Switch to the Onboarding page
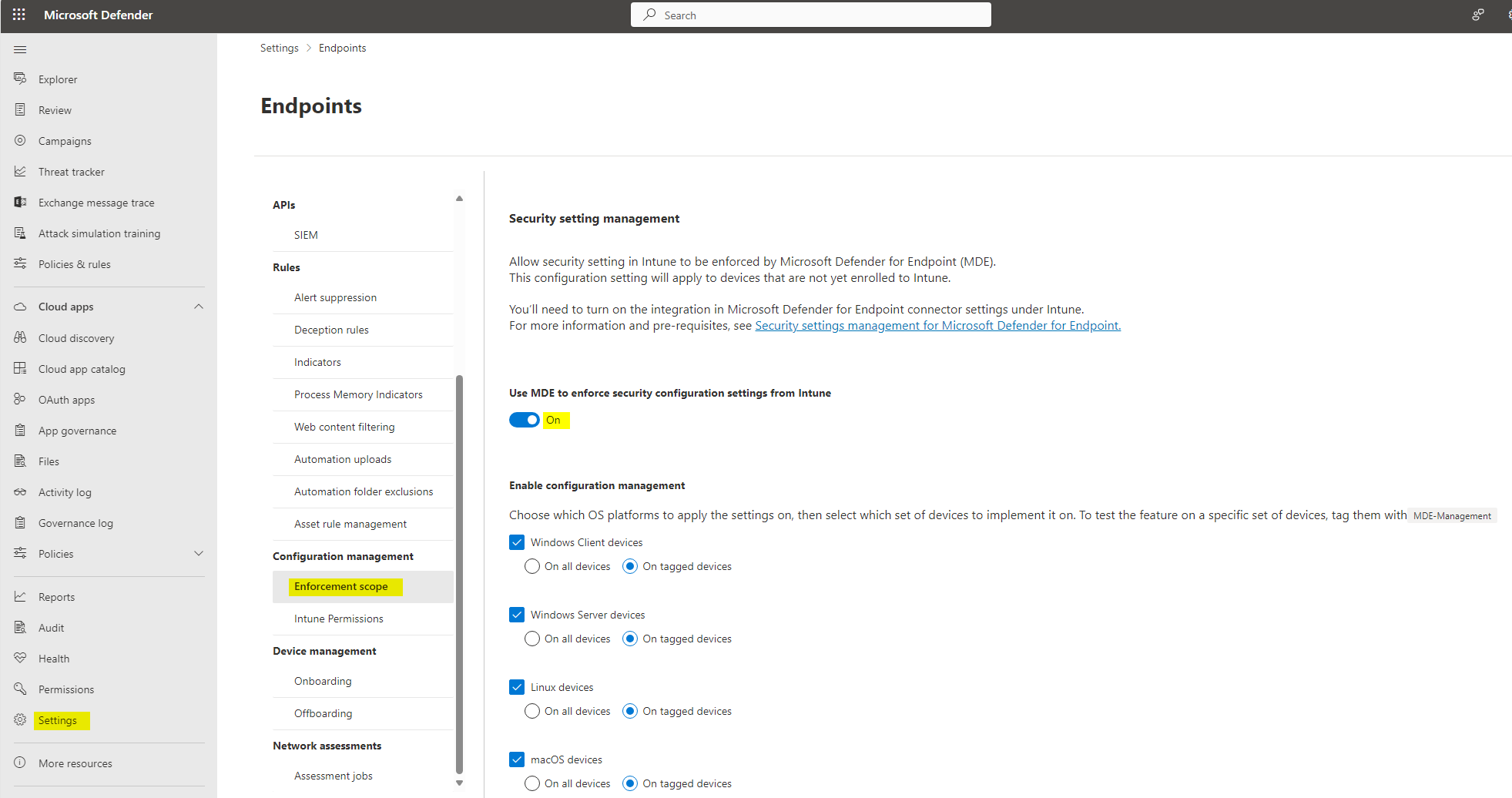 tap(322, 680)
